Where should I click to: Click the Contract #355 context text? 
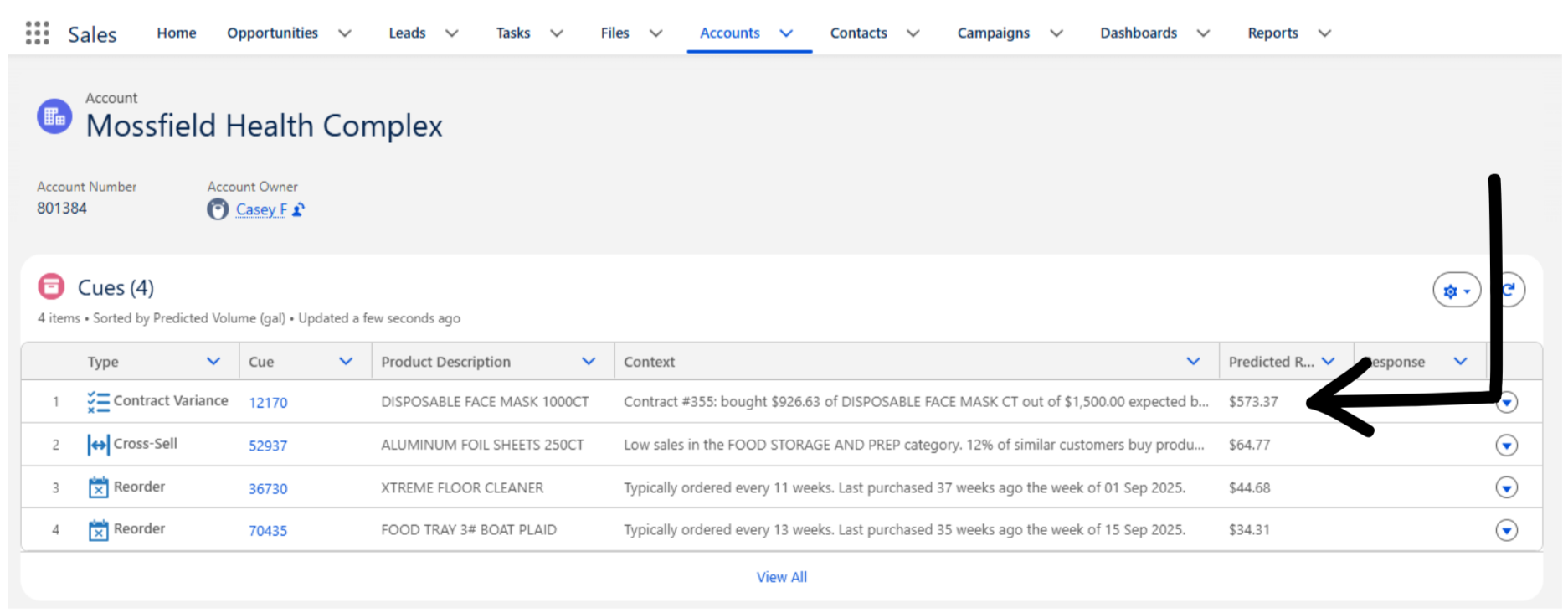click(916, 402)
